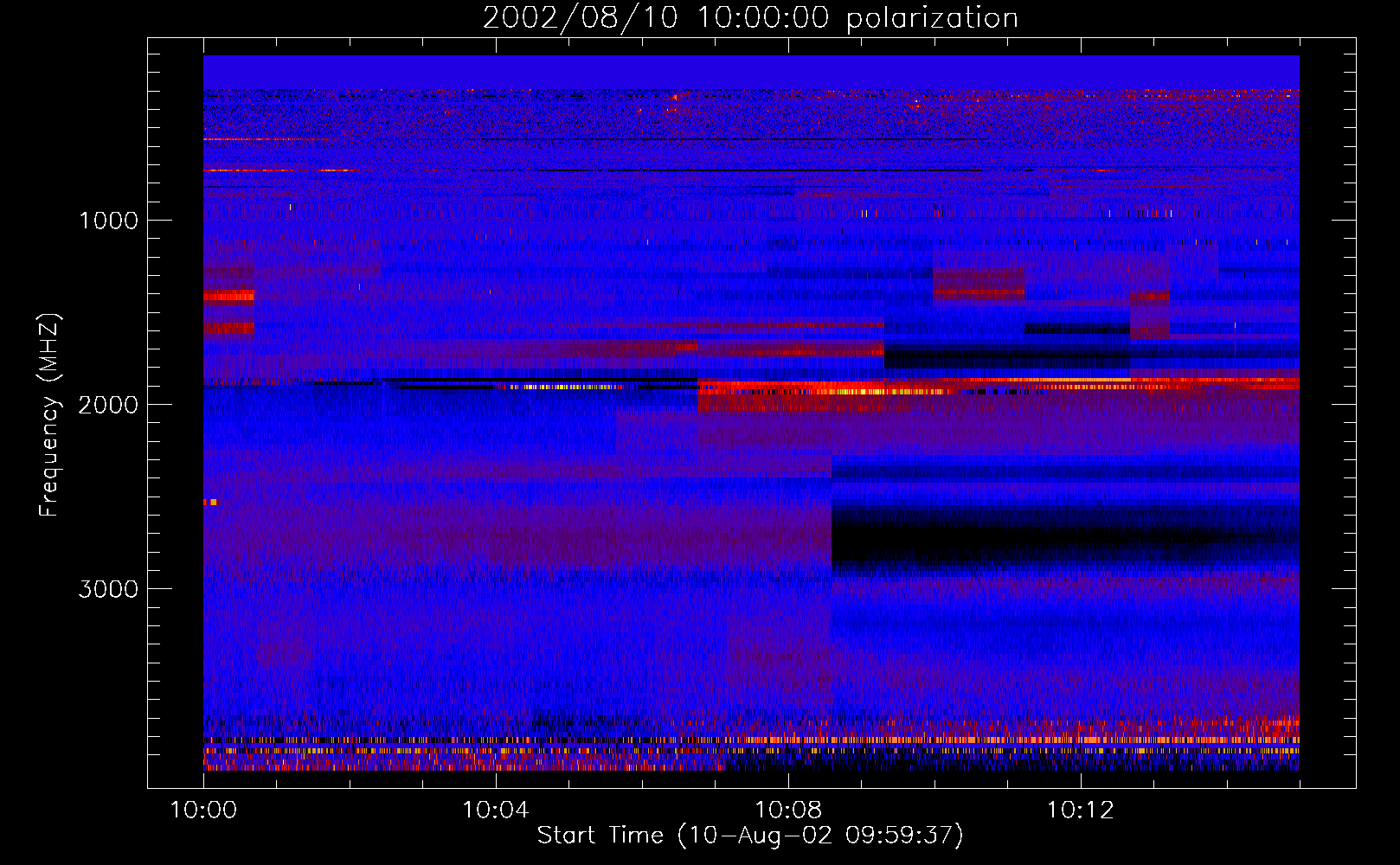Click the 'Frequency (MHZ)' axis label

pos(49,415)
